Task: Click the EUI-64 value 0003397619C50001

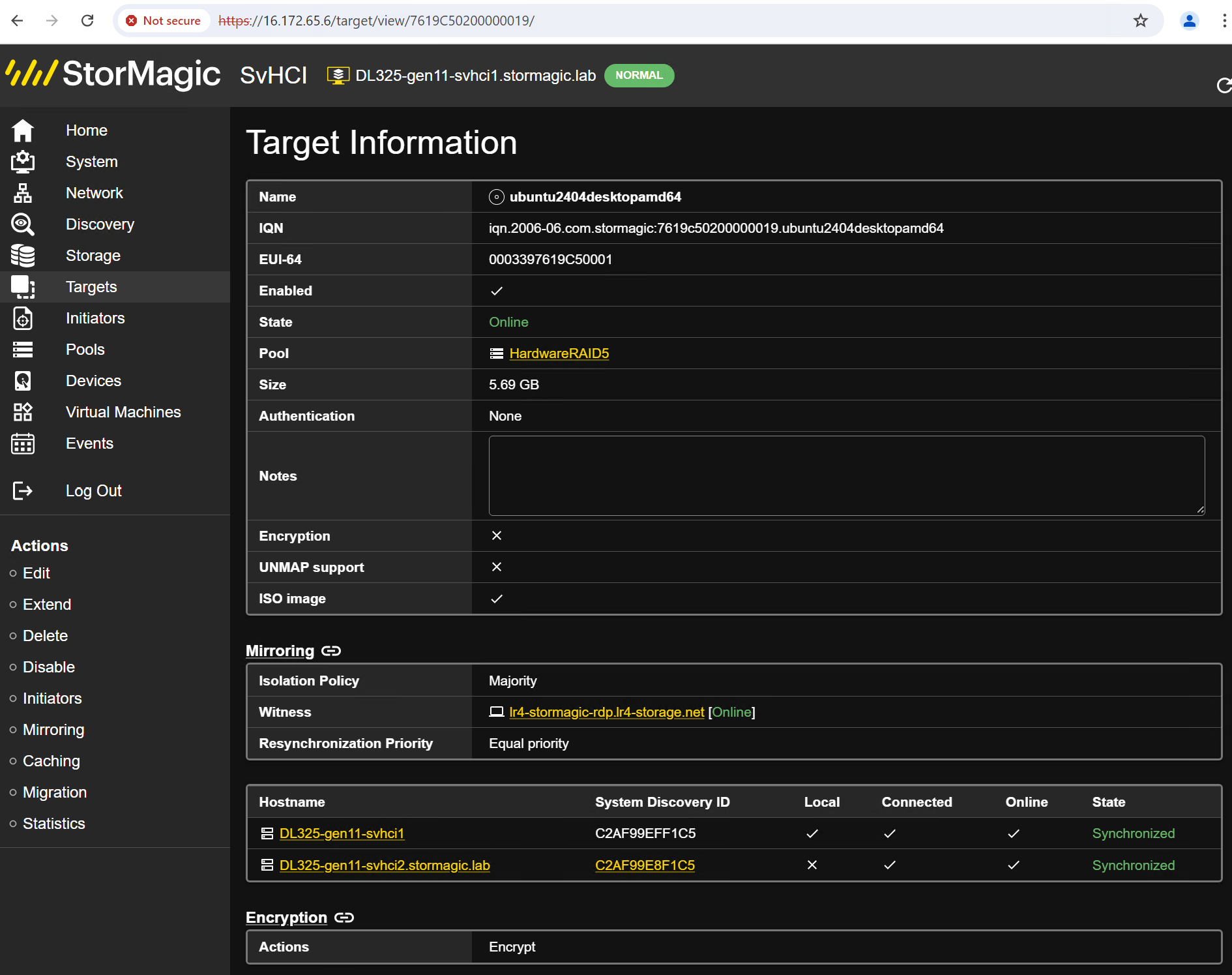Action: click(x=551, y=260)
